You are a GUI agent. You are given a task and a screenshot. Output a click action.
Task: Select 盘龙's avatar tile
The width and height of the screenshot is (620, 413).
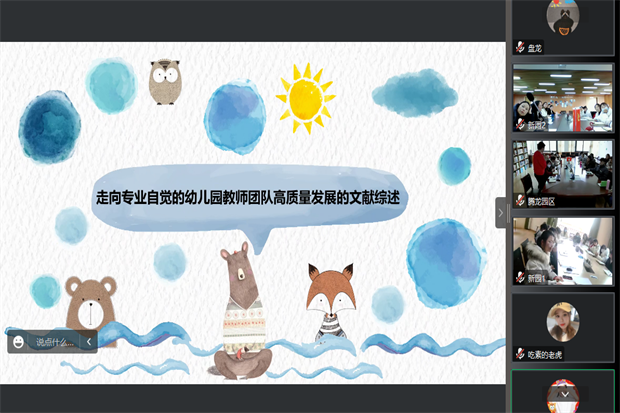[563, 19]
